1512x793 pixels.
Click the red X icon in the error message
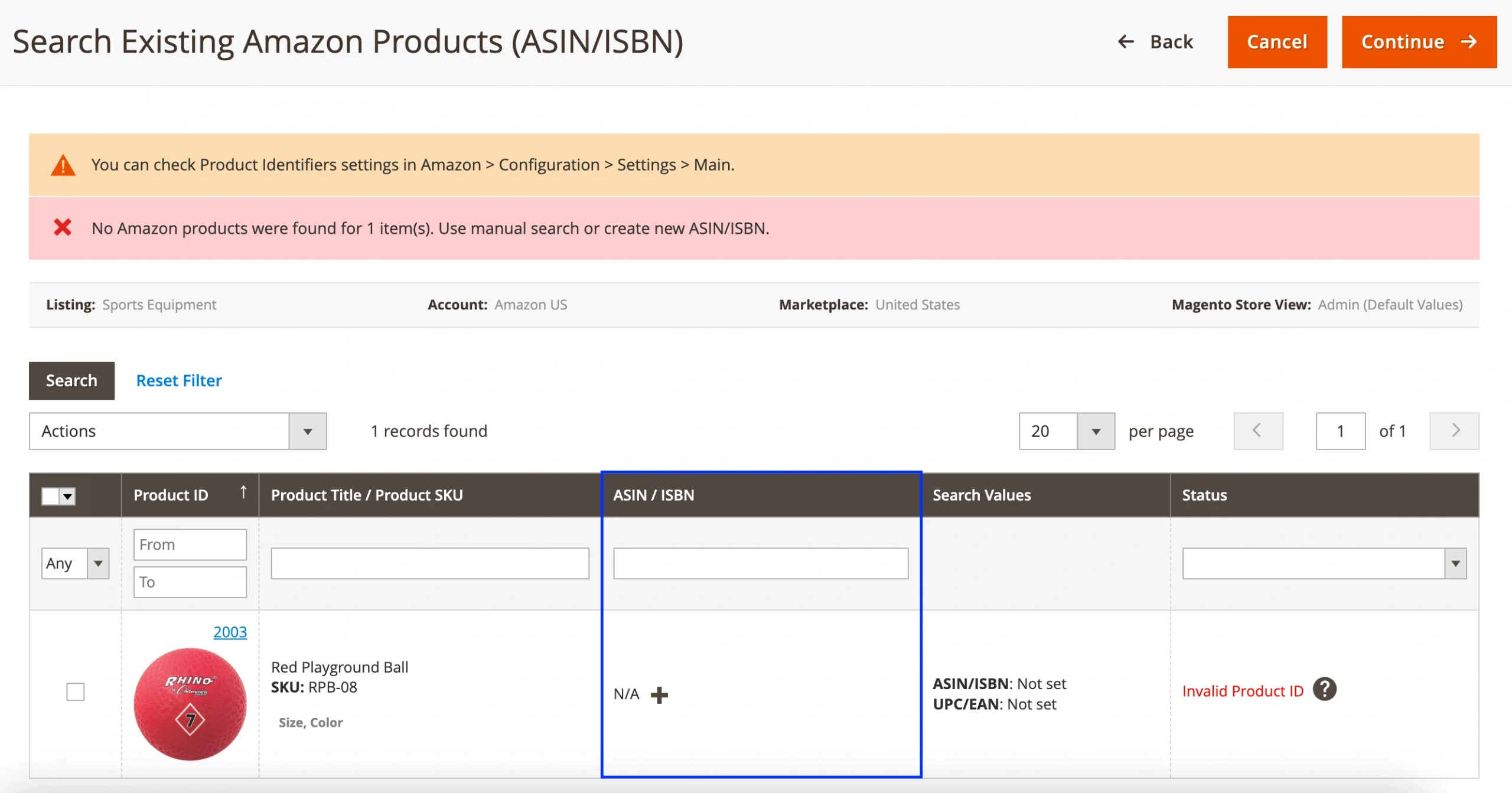(x=63, y=228)
